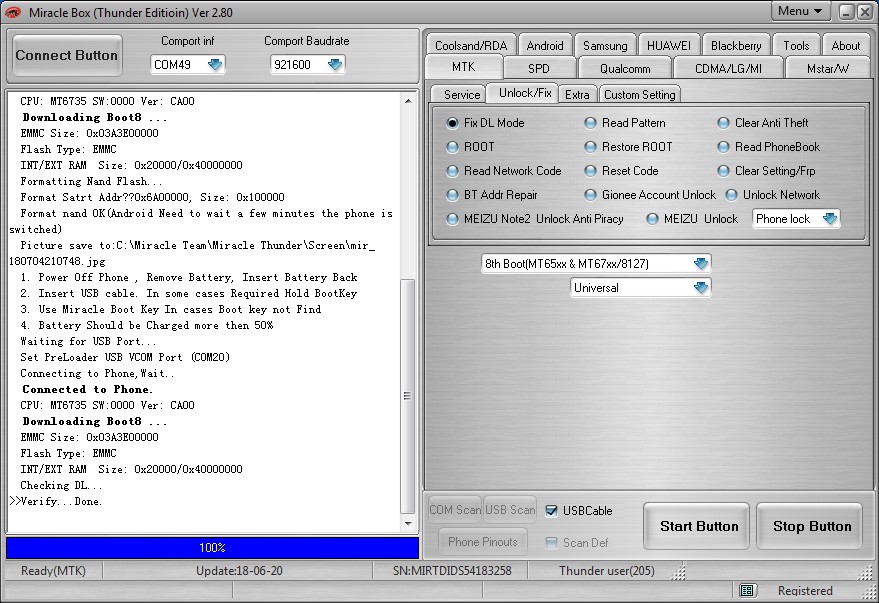Viewport: 879px width, 603px height.
Task: Open the Android tab
Action: coord(545,45)
